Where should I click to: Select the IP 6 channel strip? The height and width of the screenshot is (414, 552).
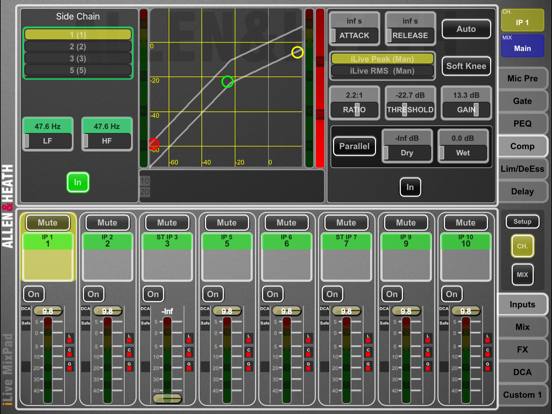(286, 256)
